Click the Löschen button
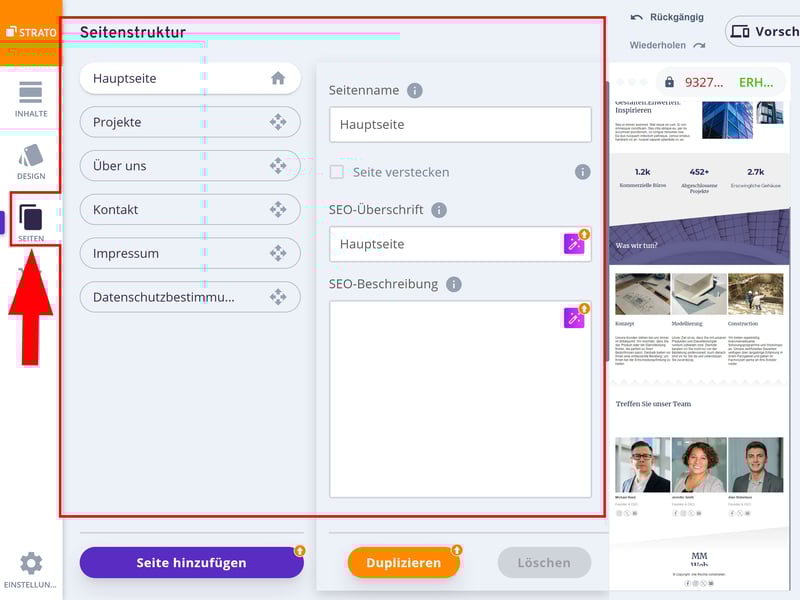 coord(544,563)
